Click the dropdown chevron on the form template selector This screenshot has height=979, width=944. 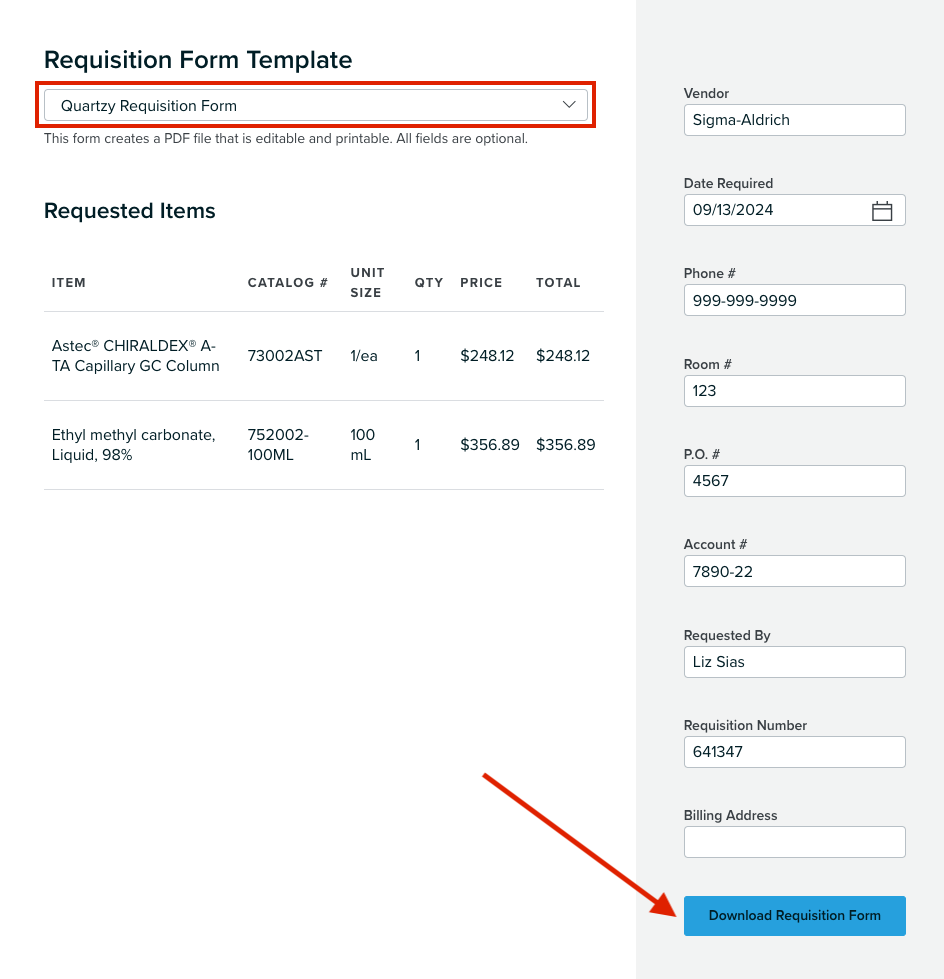tap(569, 104)
